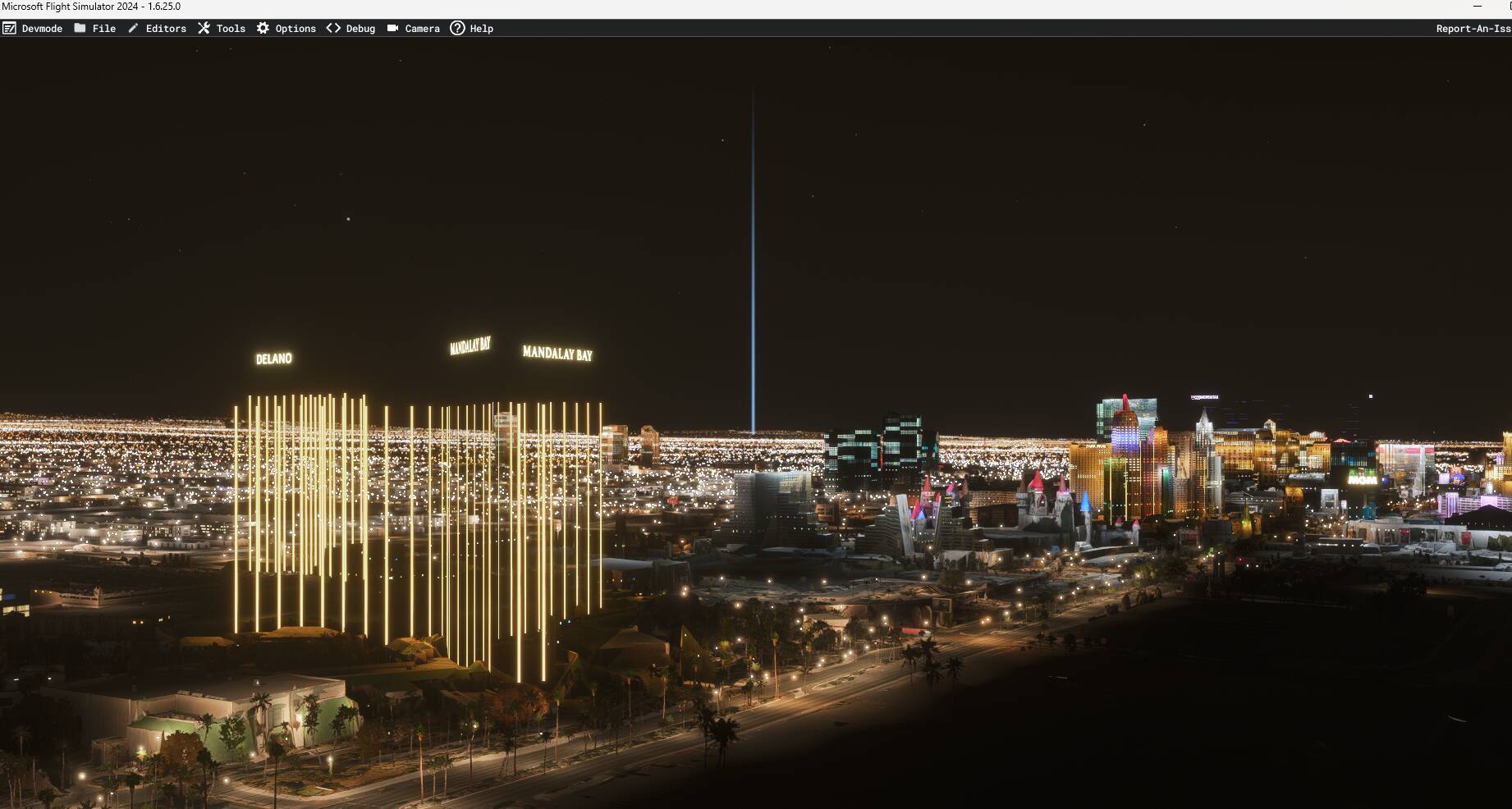Click the Tools wrench icon
This screenshot has height=809, width=1512.
tap(204, 28)
